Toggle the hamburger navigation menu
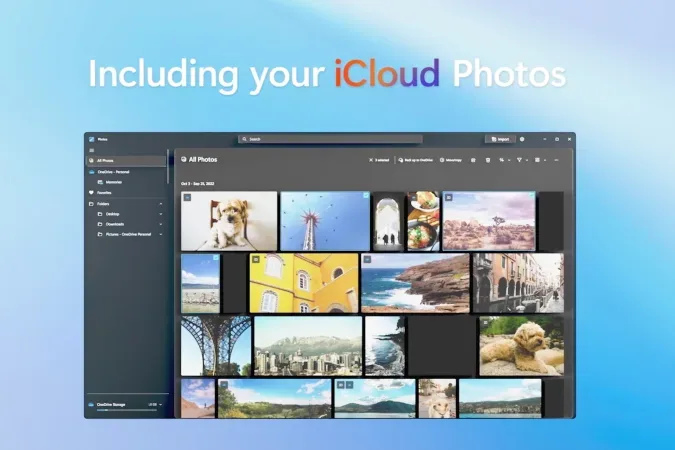Image resolution: width=675 pixels, height=450 pixels. 91,150
